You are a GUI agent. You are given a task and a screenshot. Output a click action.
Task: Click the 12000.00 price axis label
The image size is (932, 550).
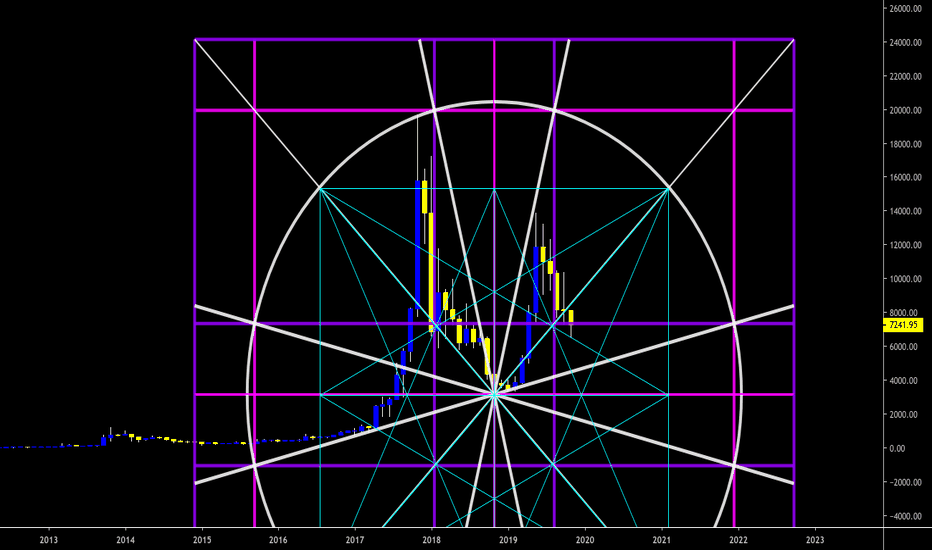(x=905, y=246)
